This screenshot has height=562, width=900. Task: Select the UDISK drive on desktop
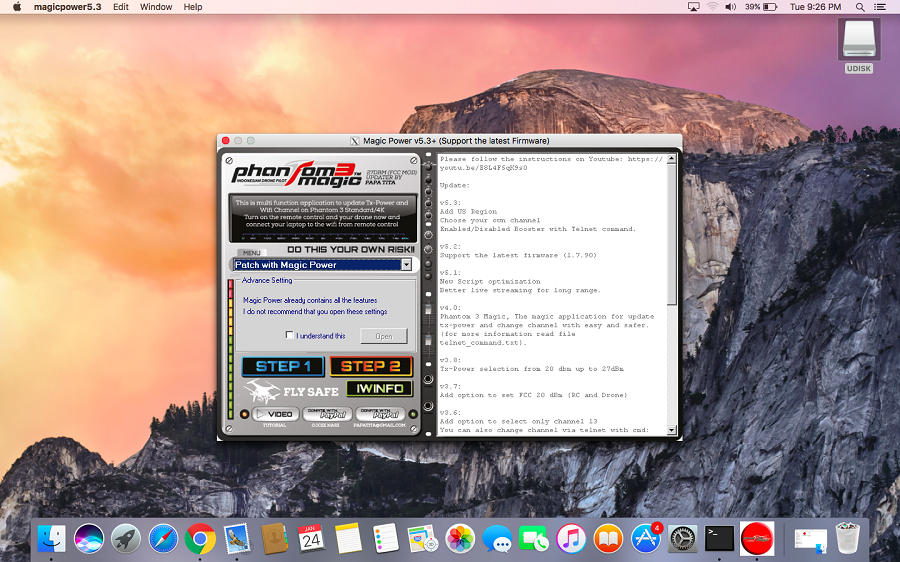(x=859, y=45)
